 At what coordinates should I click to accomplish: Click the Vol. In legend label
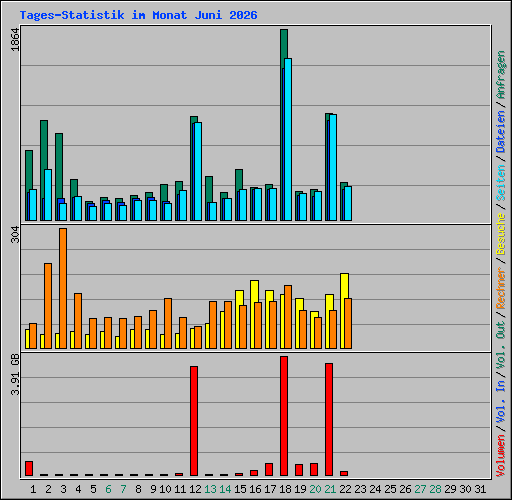tap(501, 402)
